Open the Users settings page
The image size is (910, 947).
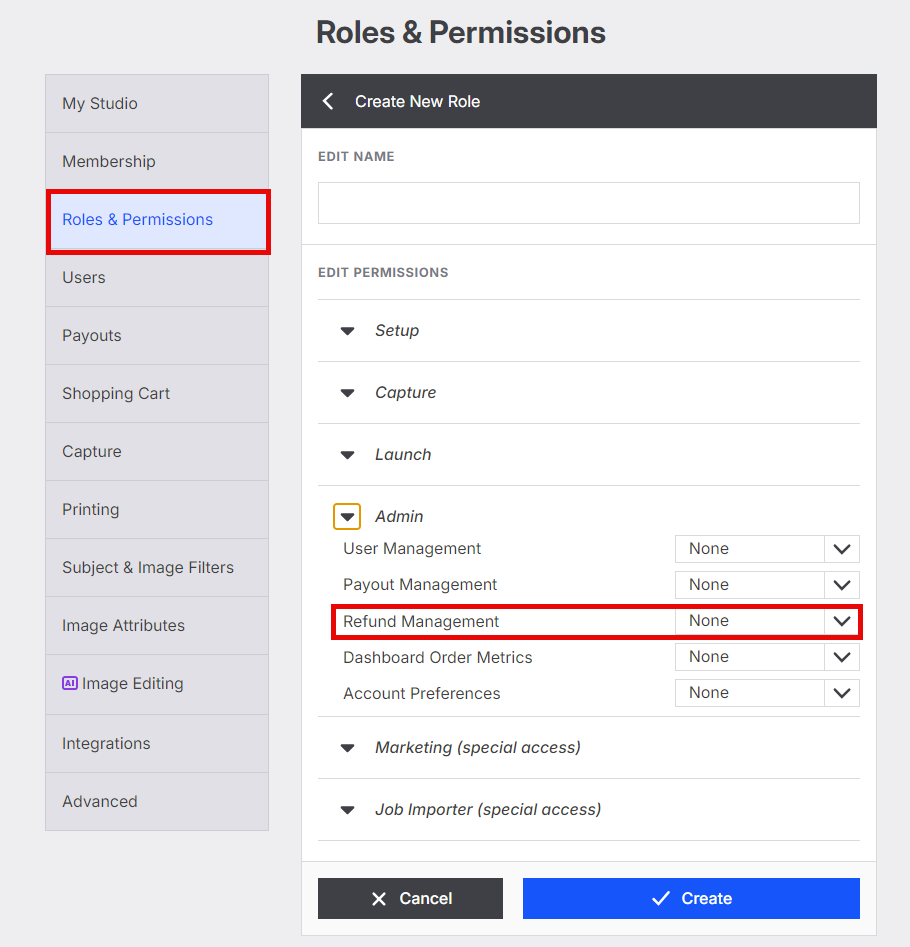[x=157, y=278]
